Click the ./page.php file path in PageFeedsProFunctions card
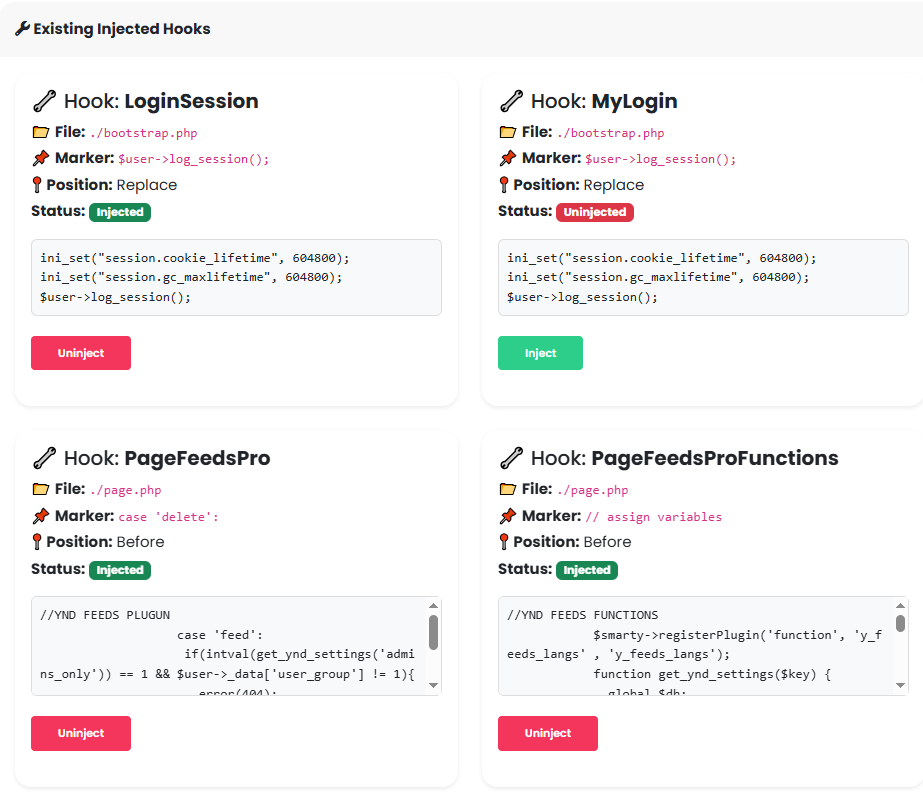Screen dimensions: 923x796 point(592,490)
